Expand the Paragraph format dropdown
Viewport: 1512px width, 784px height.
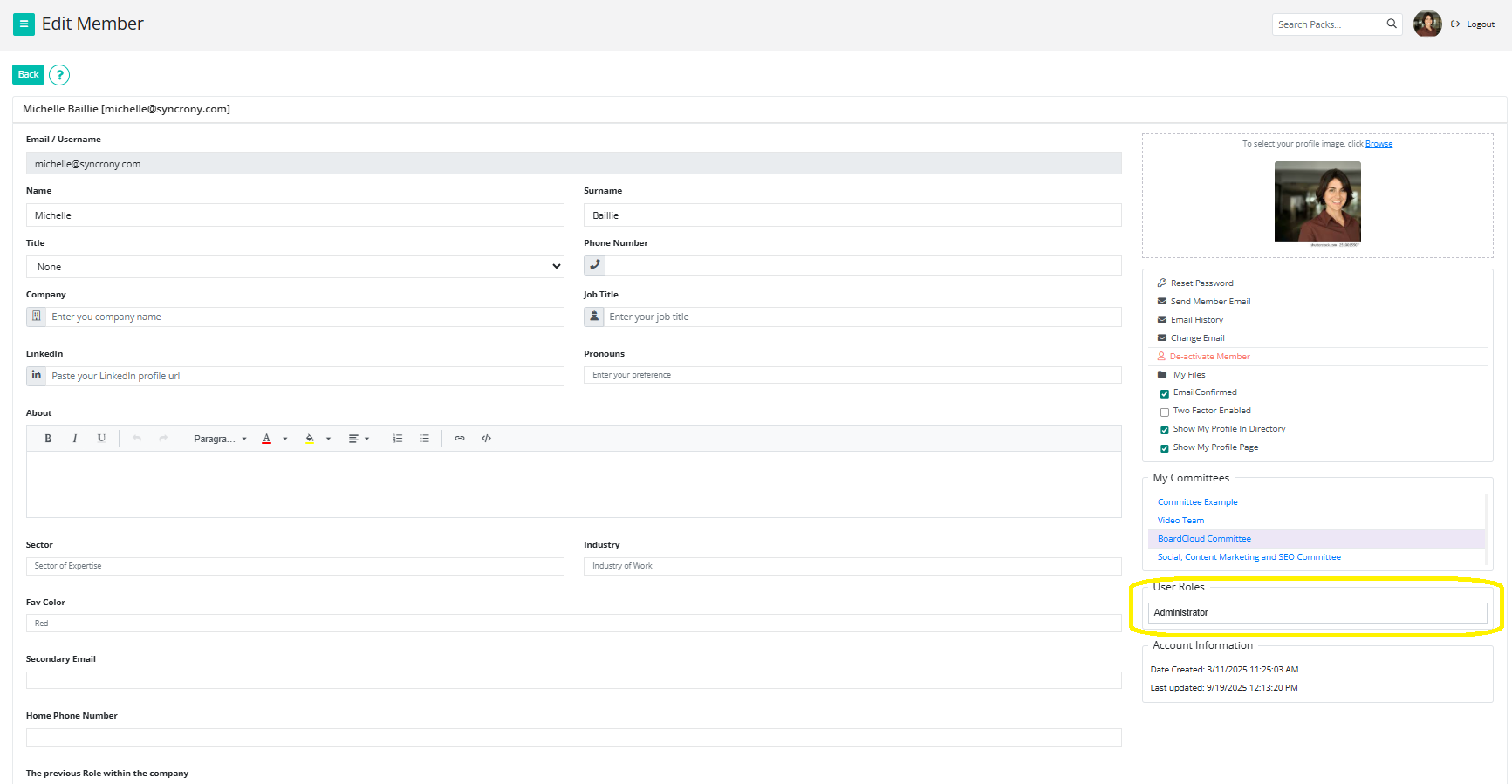[220, 439]
